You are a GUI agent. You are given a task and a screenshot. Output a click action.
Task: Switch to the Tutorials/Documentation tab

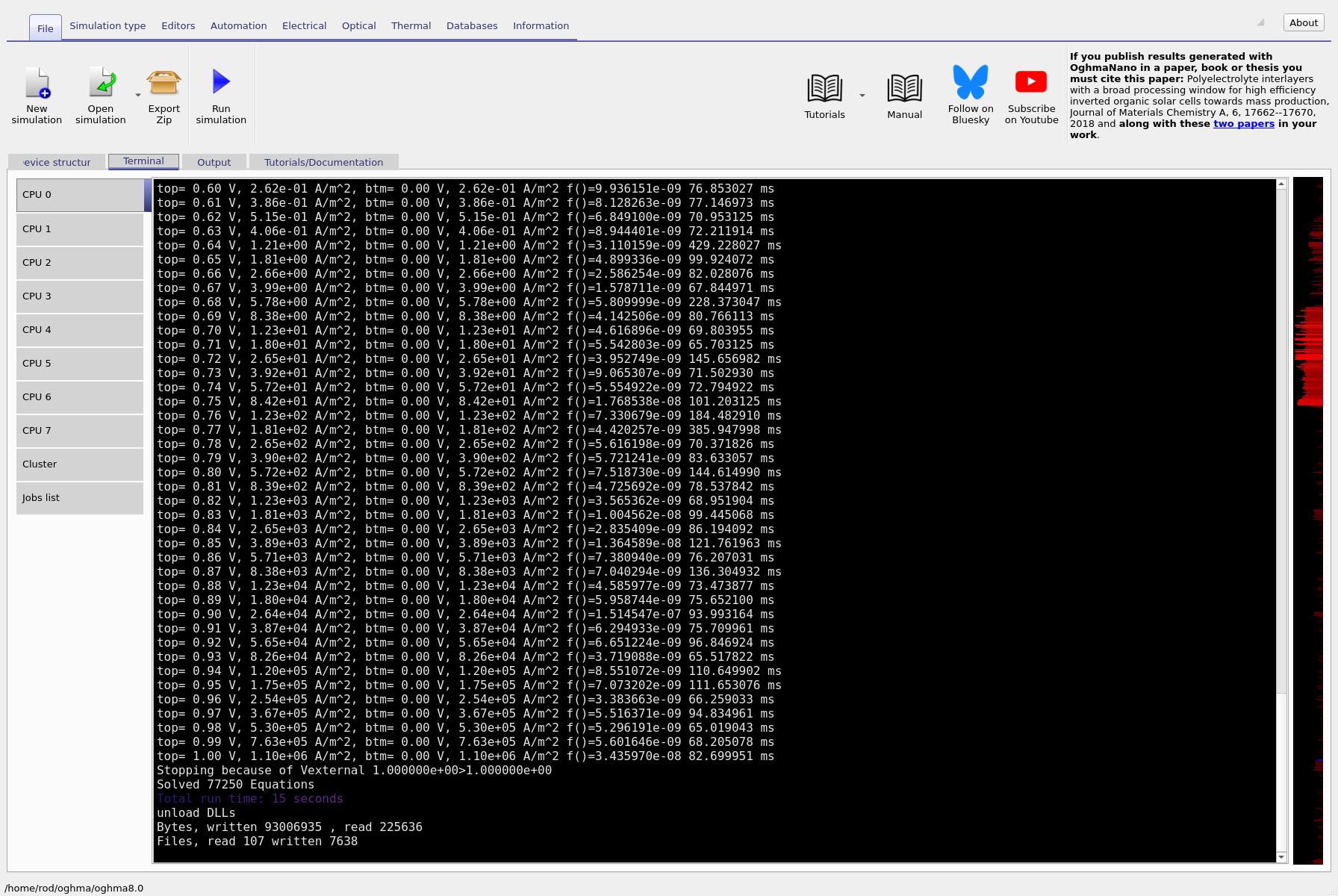click(x=323, y=162)
